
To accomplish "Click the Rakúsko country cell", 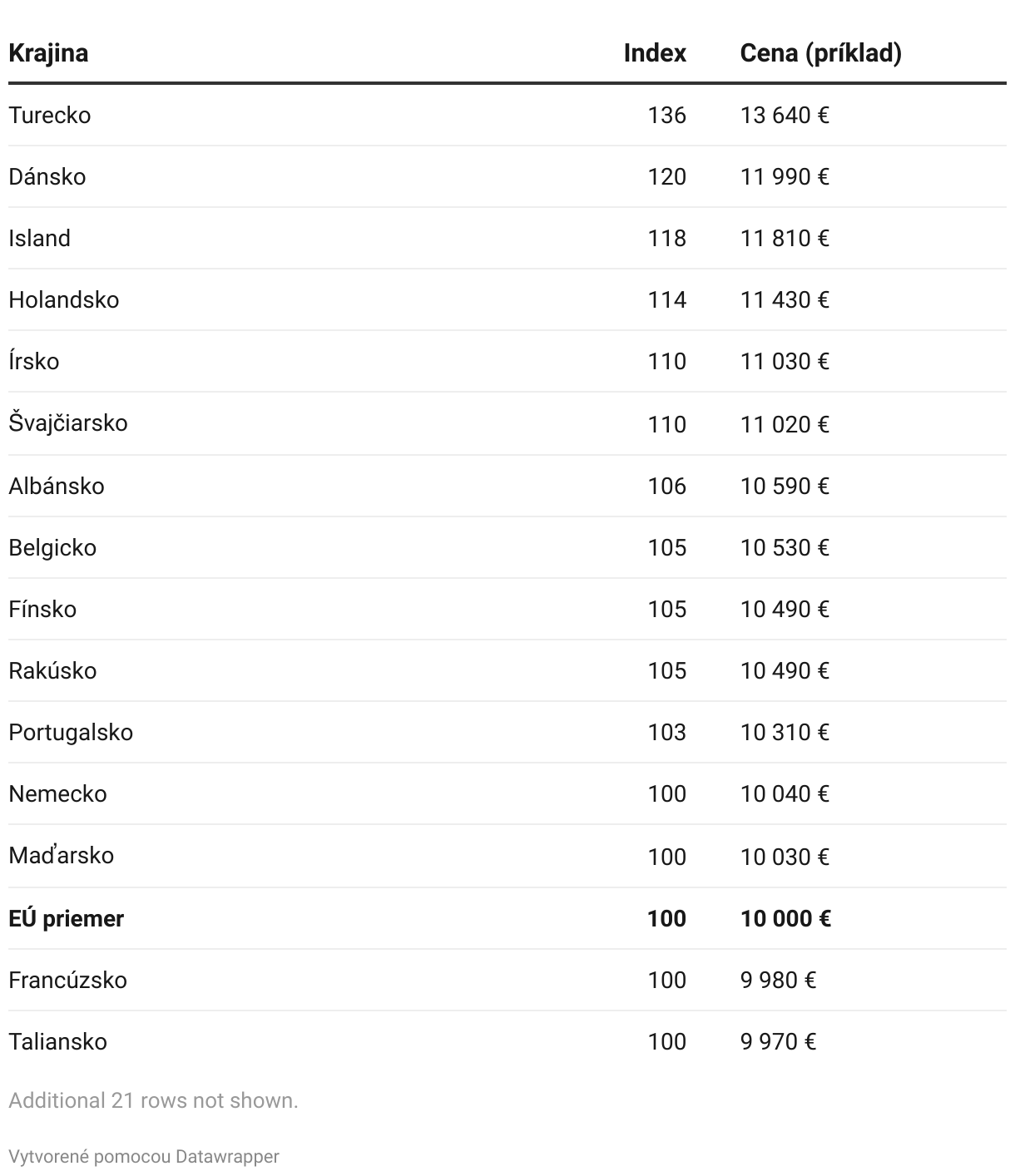I will click(52, 670).
